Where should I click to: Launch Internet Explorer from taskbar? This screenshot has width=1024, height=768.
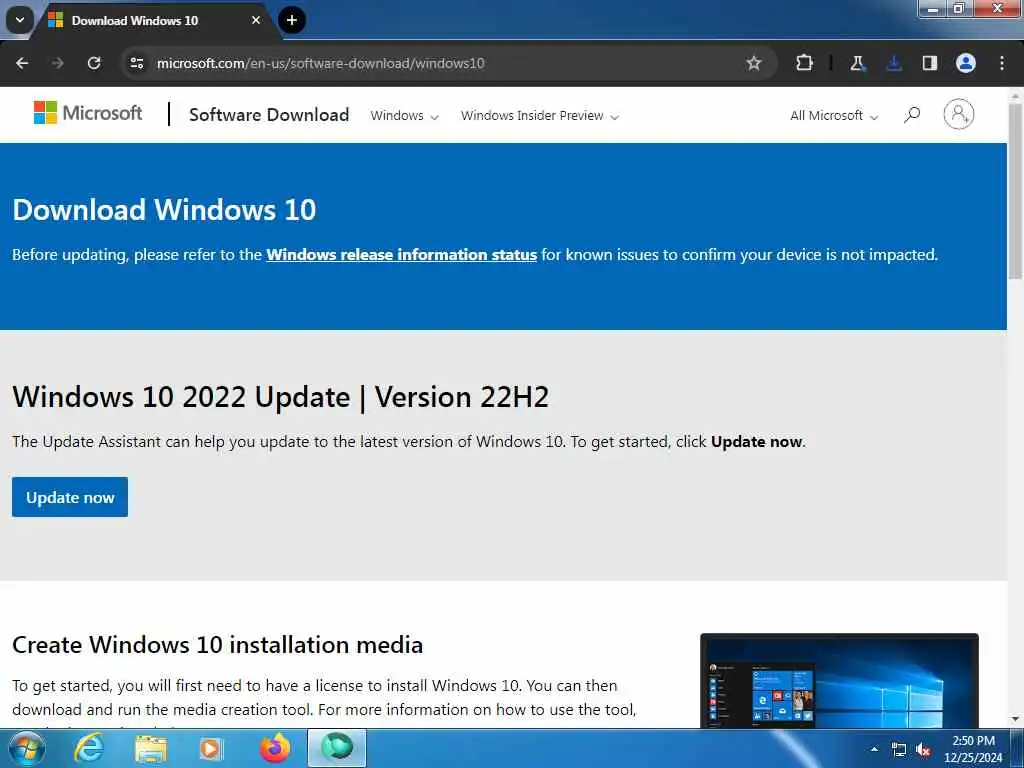point(89,748)
